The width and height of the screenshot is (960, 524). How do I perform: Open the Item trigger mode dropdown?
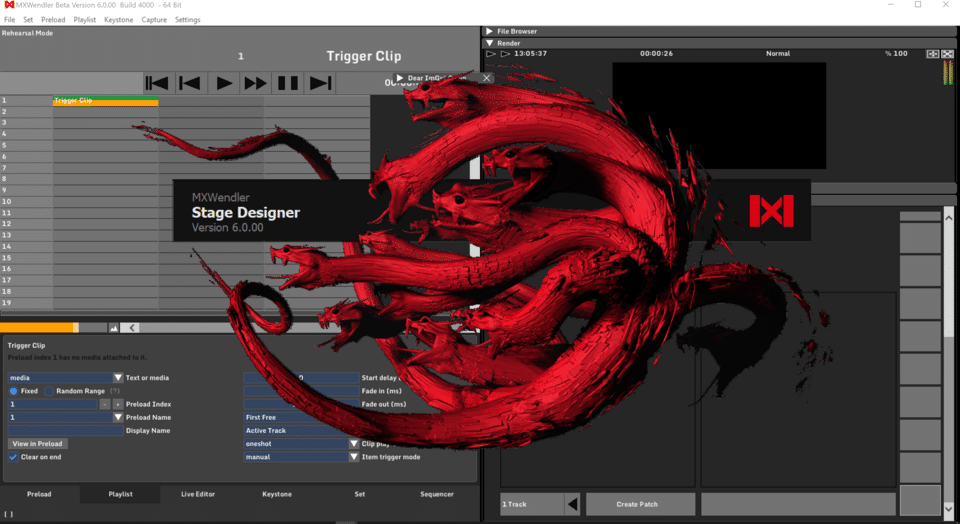pos(353,457)
